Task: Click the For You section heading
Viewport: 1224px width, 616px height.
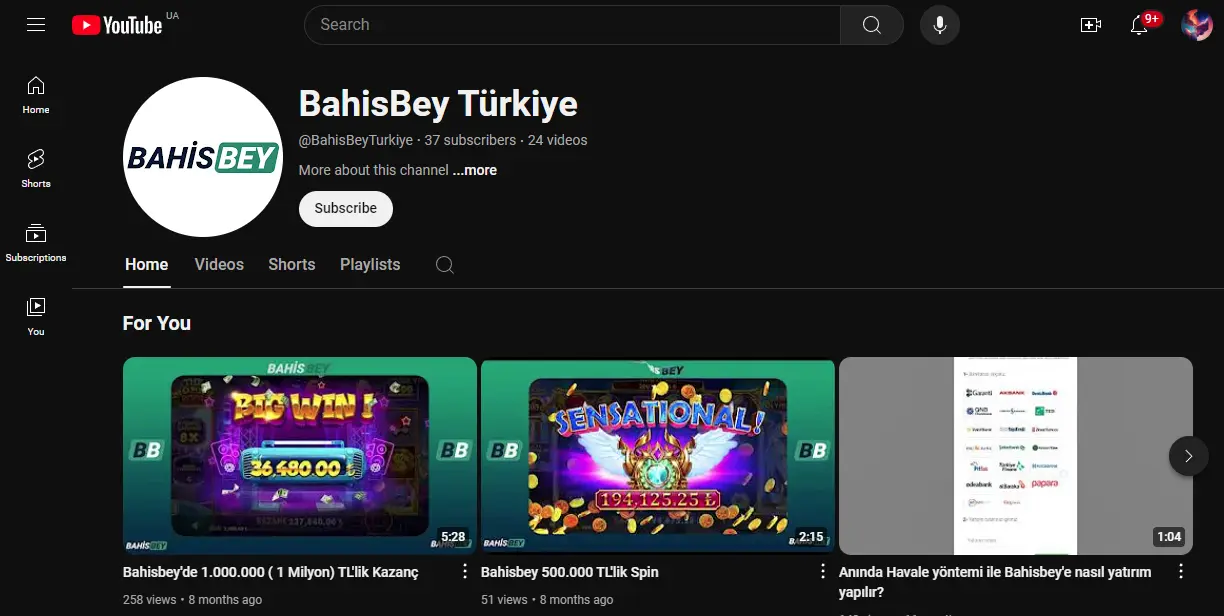Action: click(x=157, y=323)
